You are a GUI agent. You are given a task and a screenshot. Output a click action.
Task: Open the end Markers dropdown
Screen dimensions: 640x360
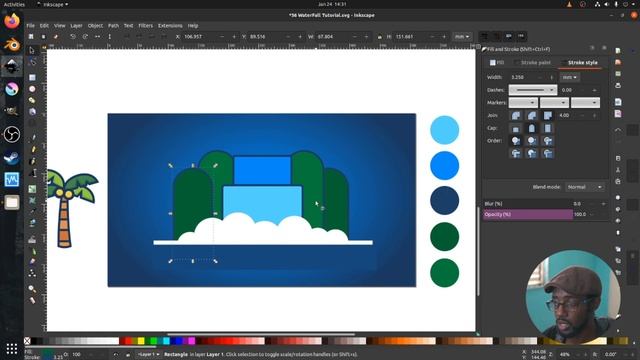pos(585,102)
